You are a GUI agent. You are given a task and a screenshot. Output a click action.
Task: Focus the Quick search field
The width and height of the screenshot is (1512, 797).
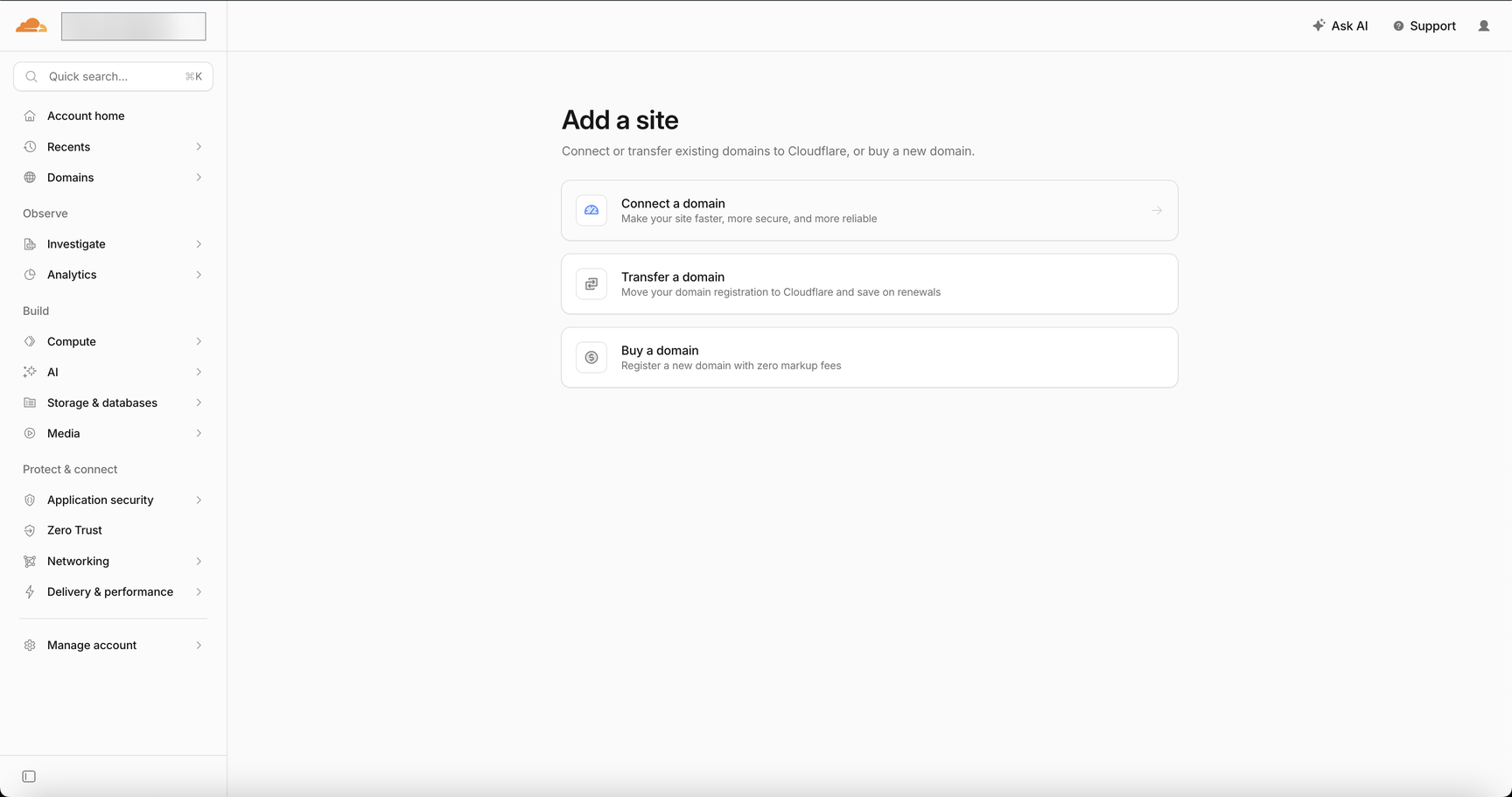pyautogui.click(x=114, y=76)
